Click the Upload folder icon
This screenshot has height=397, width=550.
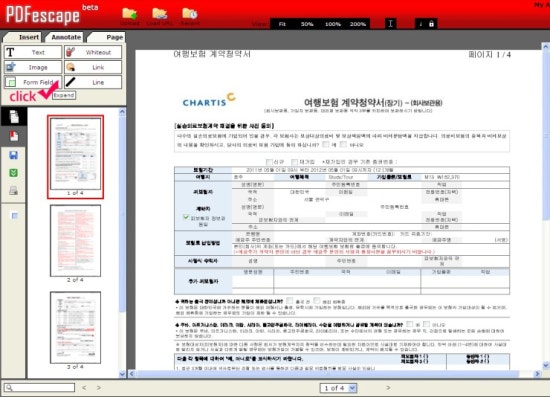click(x=129, y=14)
